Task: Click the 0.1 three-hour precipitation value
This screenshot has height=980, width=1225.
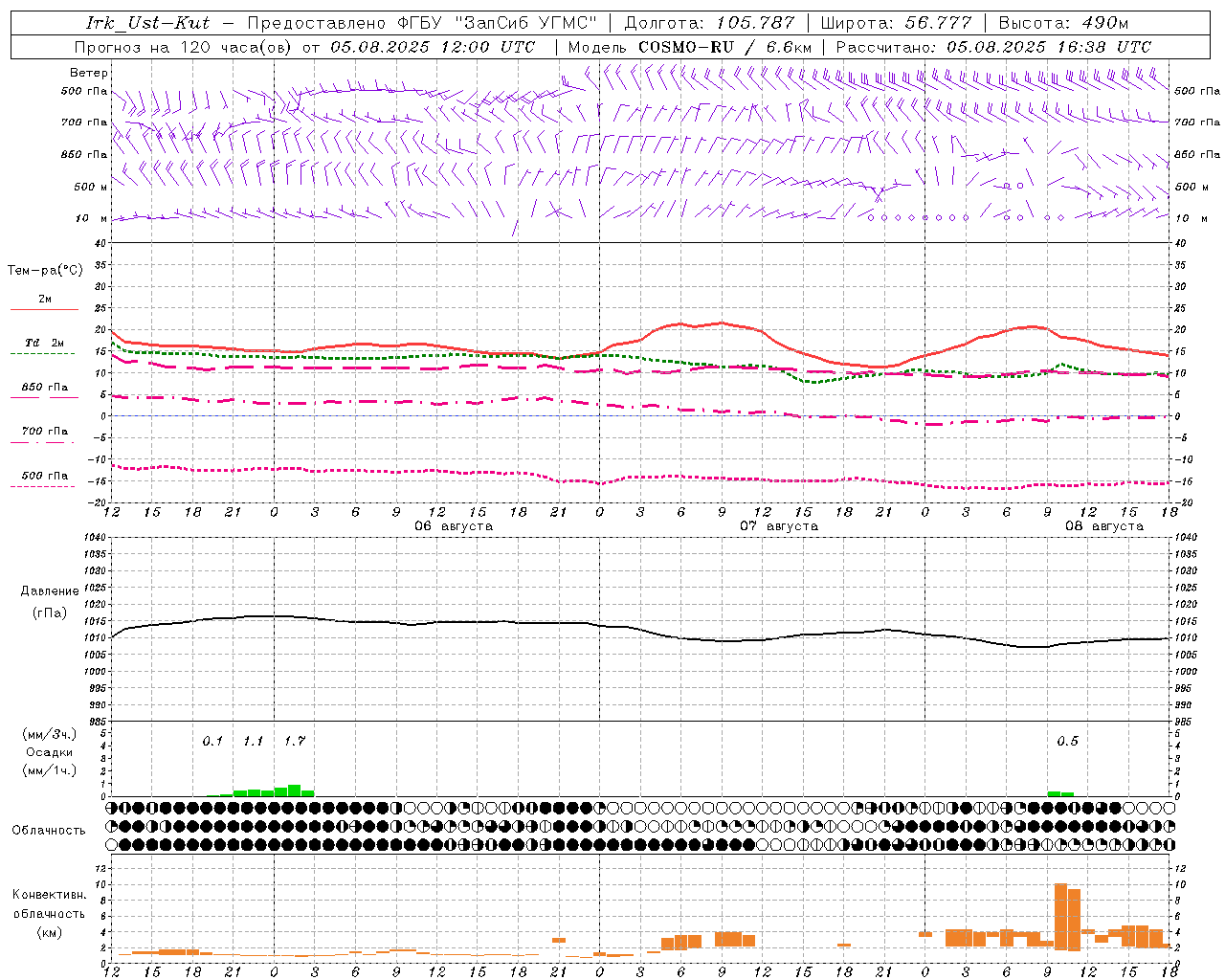Action: 212,742
